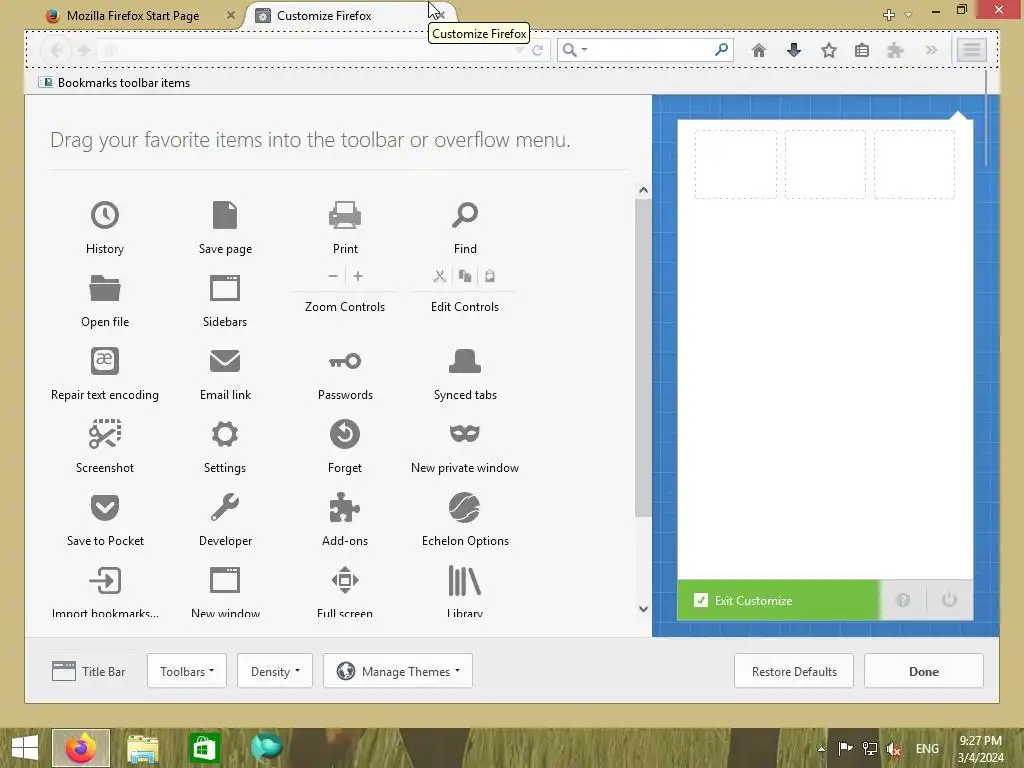Click the cut scissors in Edit Controls
Viewport: 1024px width, 768px height.
coord(440,276)
